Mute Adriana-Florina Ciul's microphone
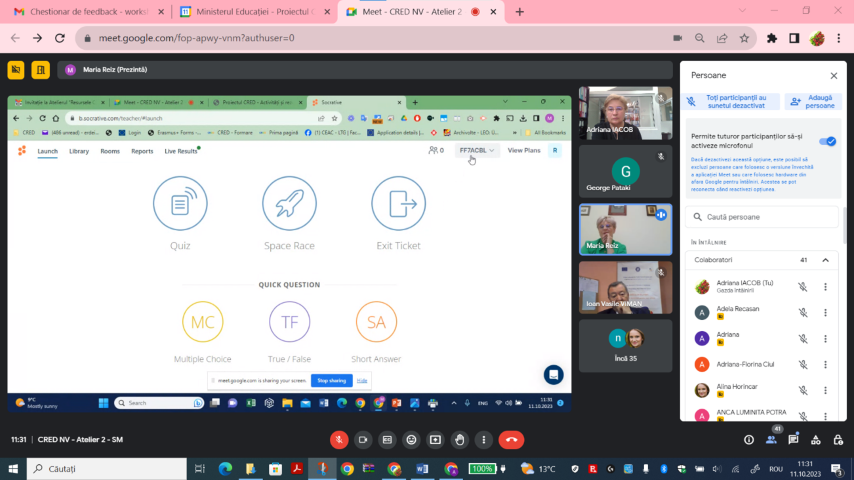The height and width of the screenshot is (480, 854). tap(802, 364)
